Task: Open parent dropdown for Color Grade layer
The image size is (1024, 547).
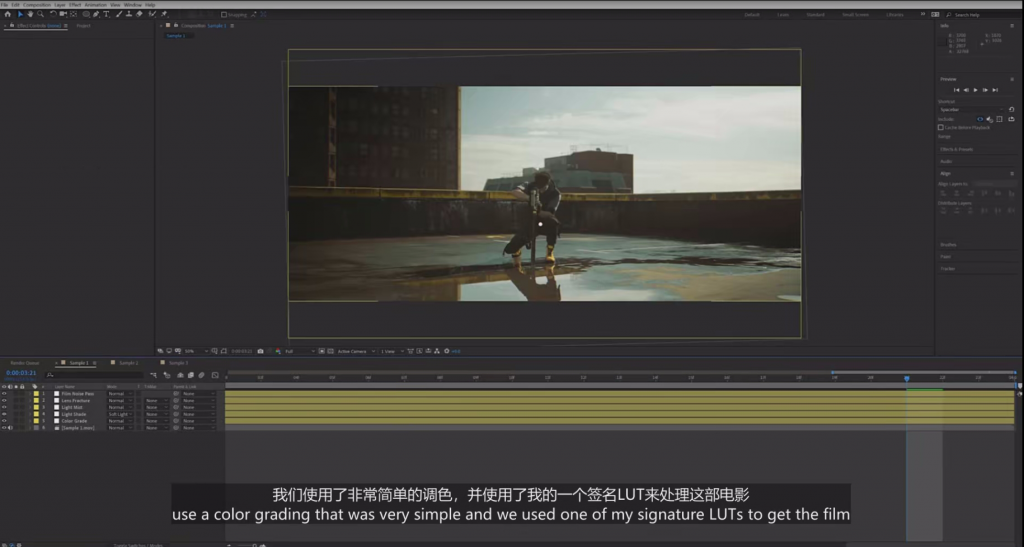Action: pyautogui.click(x=199, y=421)
